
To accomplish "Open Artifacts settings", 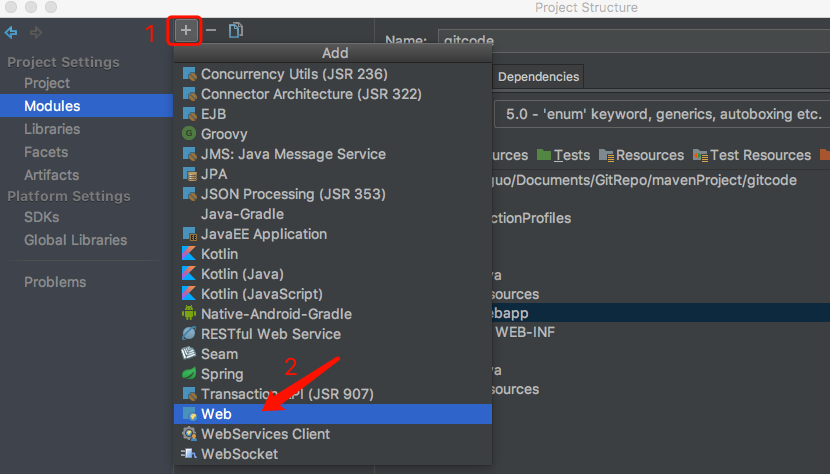I will pos(51,175).
